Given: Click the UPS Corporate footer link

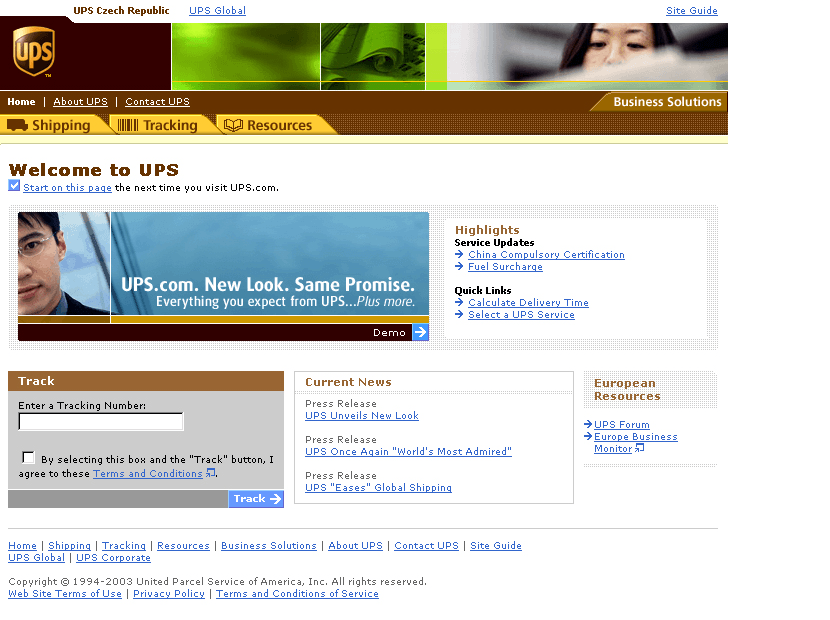Looking at the screenshot, I should 113,558.
